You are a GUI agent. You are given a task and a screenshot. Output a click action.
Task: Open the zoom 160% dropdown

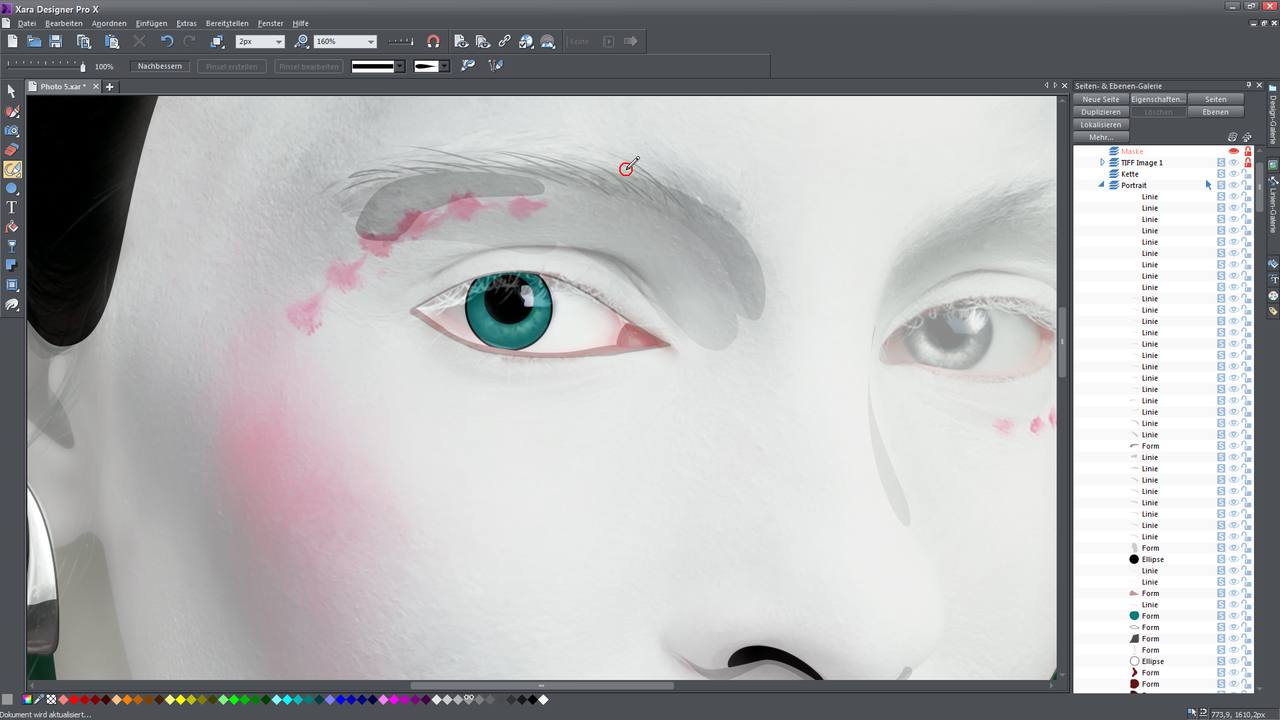pos(371,41)
